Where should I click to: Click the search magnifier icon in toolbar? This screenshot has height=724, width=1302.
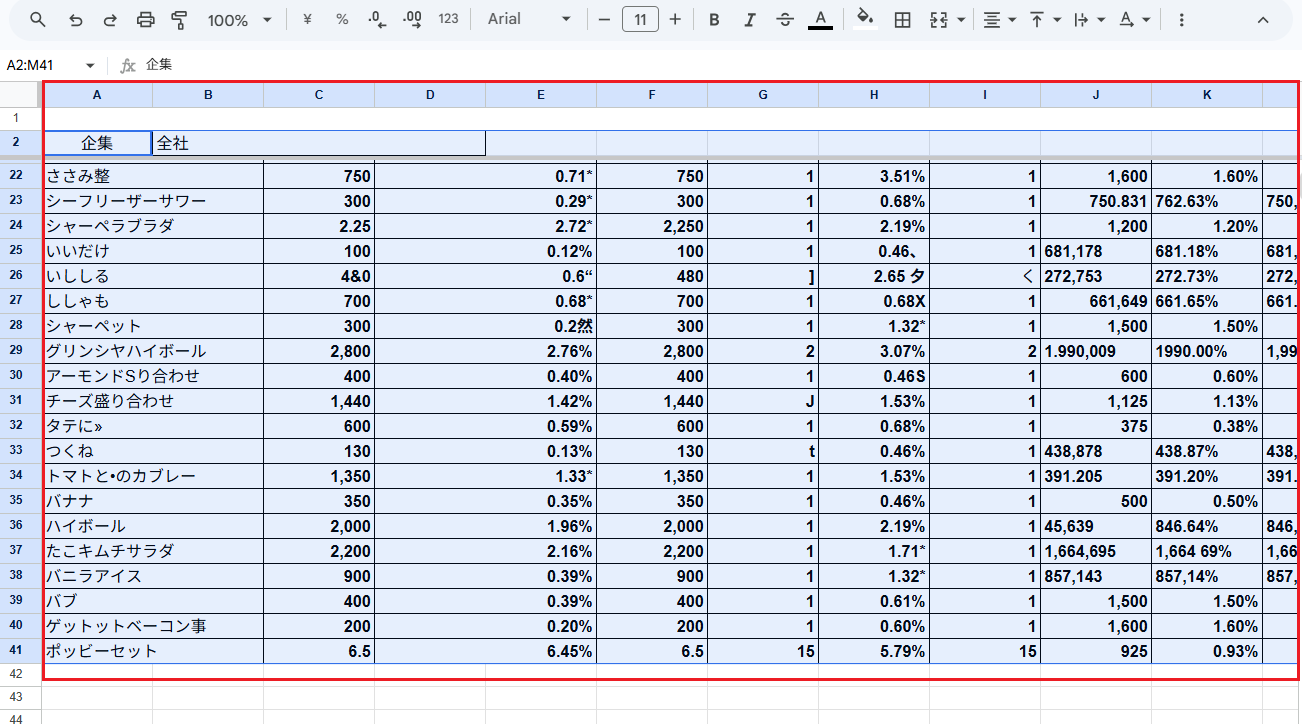click(x=38, y=20)
